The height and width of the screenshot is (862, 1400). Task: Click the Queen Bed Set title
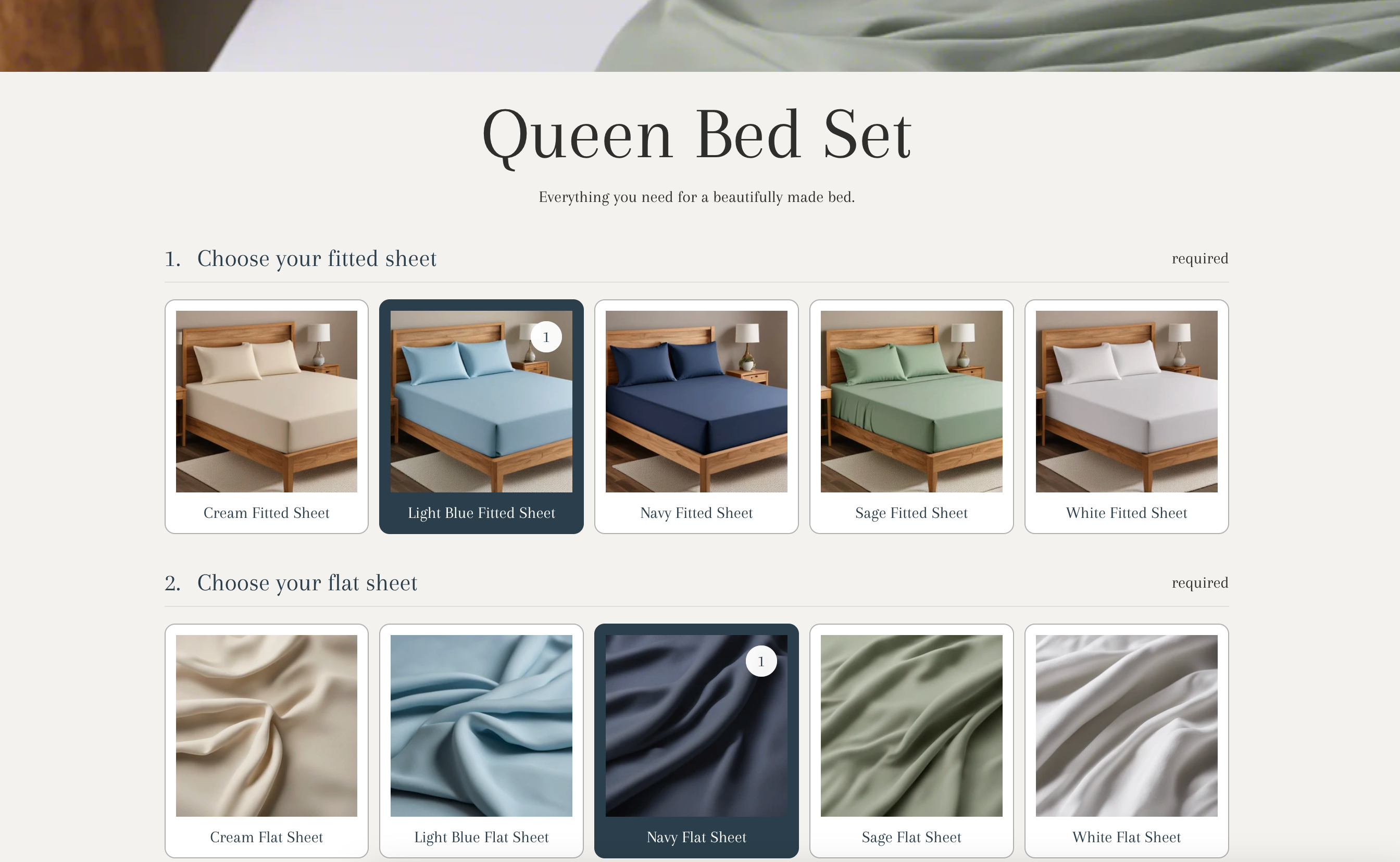click(696, 136)
